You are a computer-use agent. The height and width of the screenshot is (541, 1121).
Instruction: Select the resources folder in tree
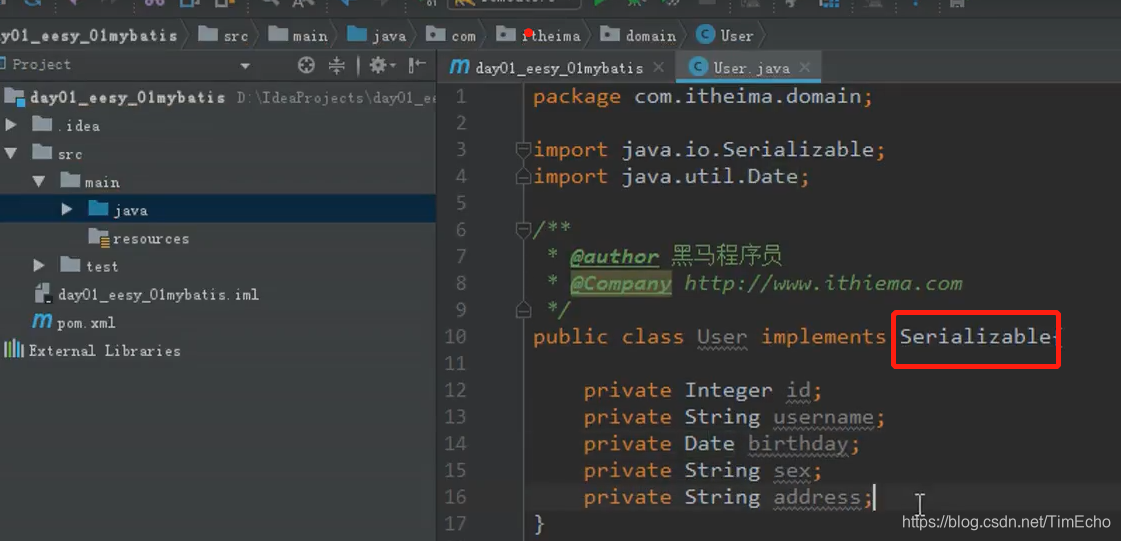pyautogui.click(x=151, y=239)
